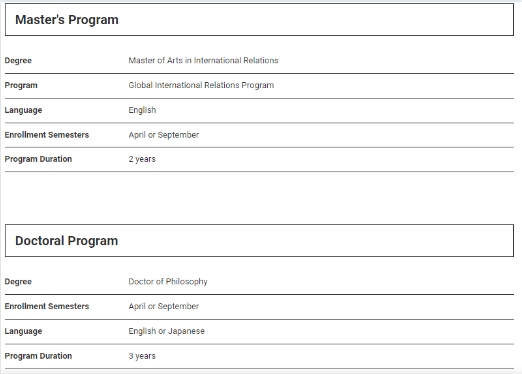The width and height of the screenshot is (522, 374).
Task: Click Global International Relations Program value
Action: [201, 85]
